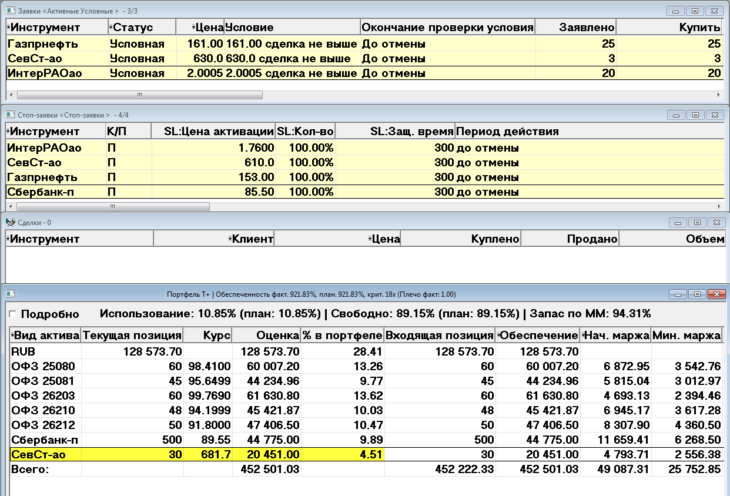Click SL:Кол-во column header
730x496 pixels.
[305, 131]
